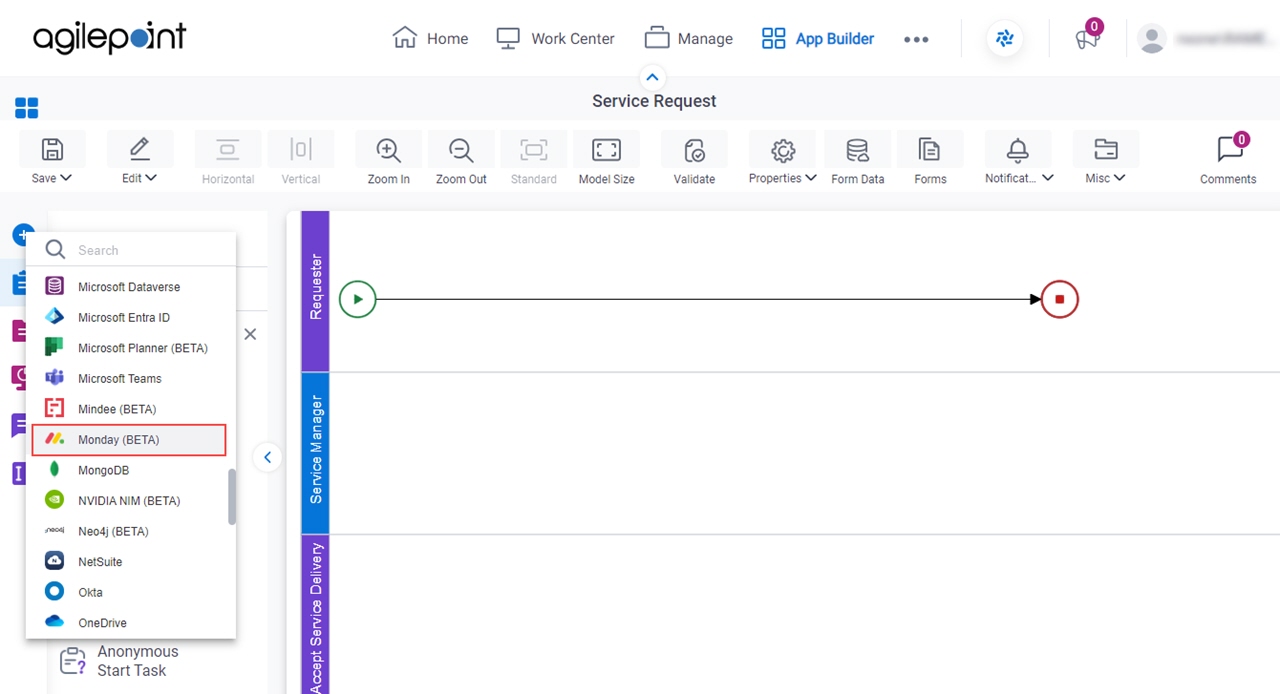The image size is (1280, 694).
Task: Click the red end event node
Action: pyautogui.click(x=1060, y=299)
